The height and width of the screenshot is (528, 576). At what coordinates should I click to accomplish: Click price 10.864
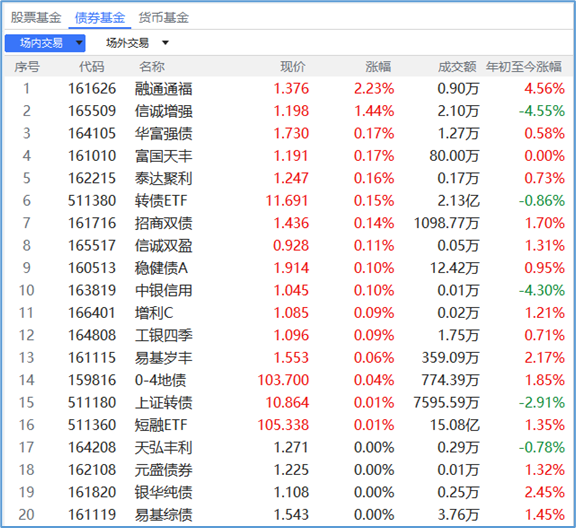287,402
